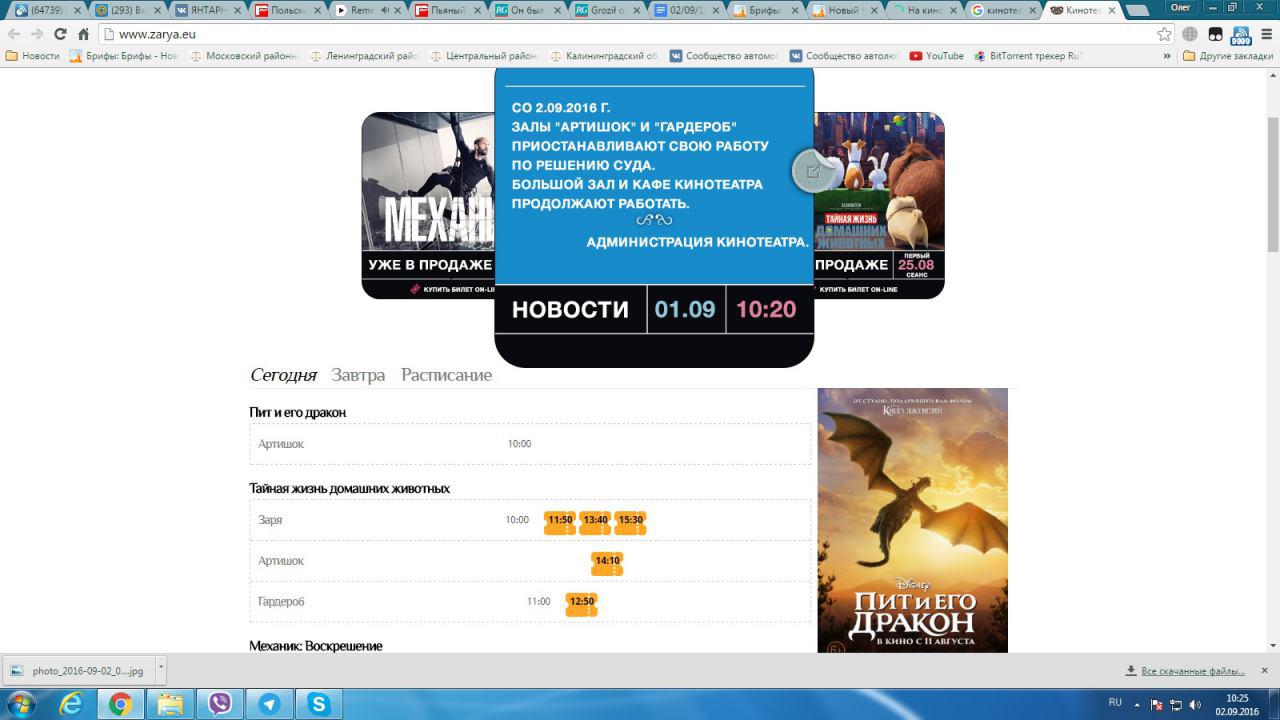This screenshot has width=1280, height=720.
Task: Click the Все скачанные файлы link
Action: point(1192,671)
